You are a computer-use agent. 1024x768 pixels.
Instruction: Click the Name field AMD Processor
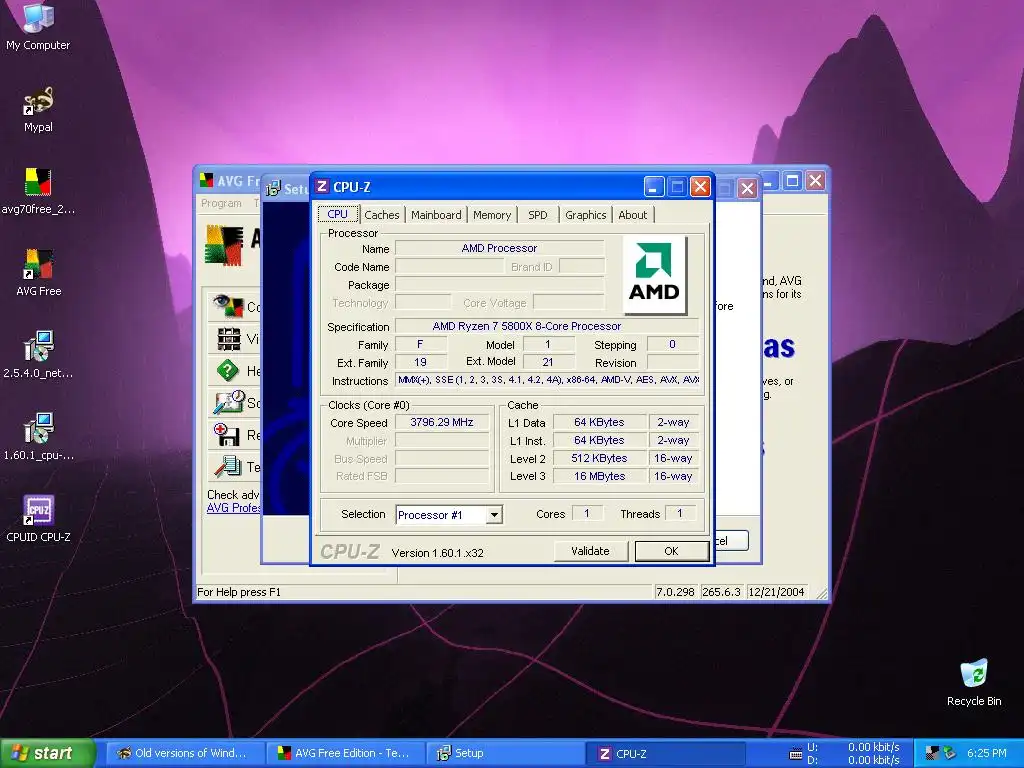[499, 248]
